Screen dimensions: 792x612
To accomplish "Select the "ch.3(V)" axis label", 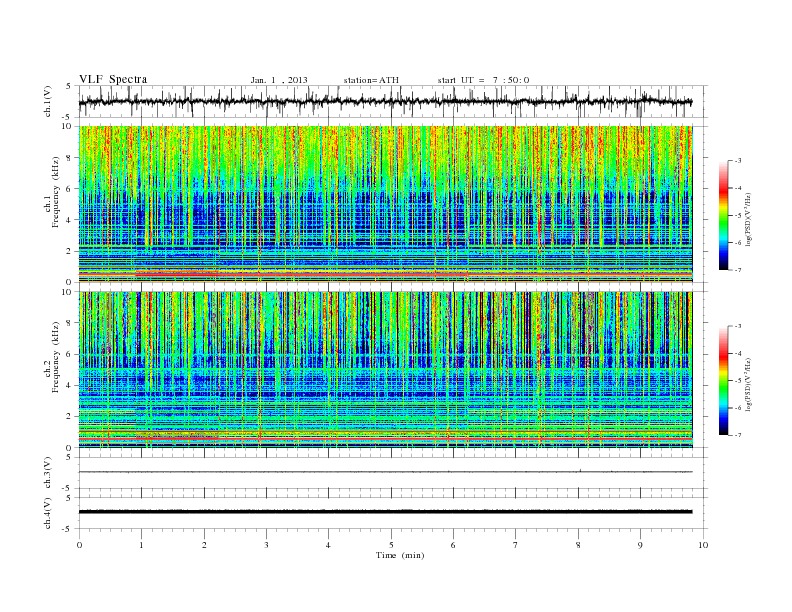I will pos(48,472).
